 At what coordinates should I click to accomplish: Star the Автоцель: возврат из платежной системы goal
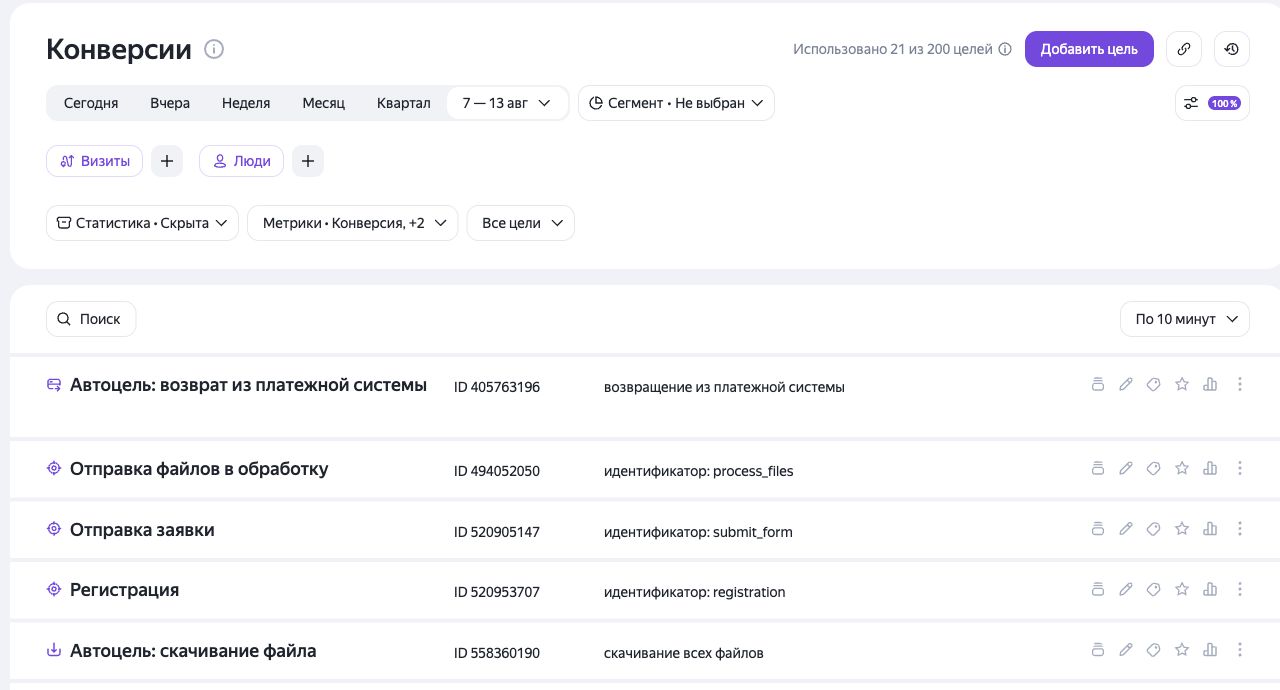(1182, 384)
